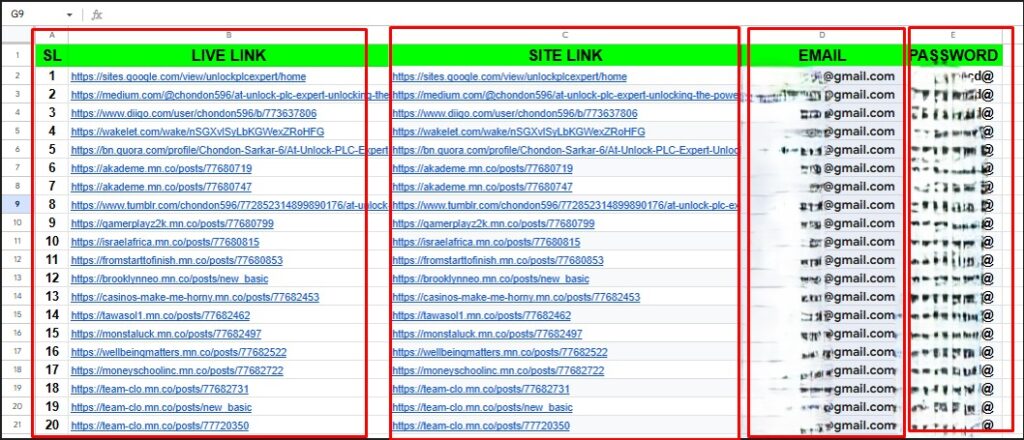
Task: Select row 1 header
Action: pos(18,55)
